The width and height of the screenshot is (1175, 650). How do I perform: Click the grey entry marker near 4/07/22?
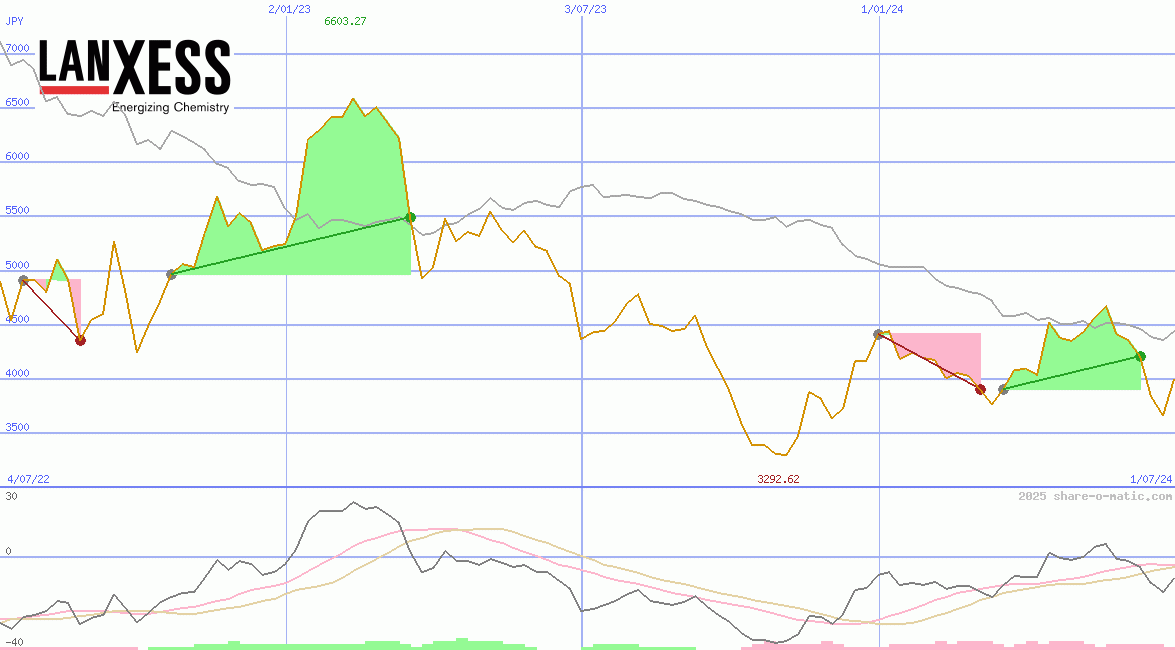point(23,280)
